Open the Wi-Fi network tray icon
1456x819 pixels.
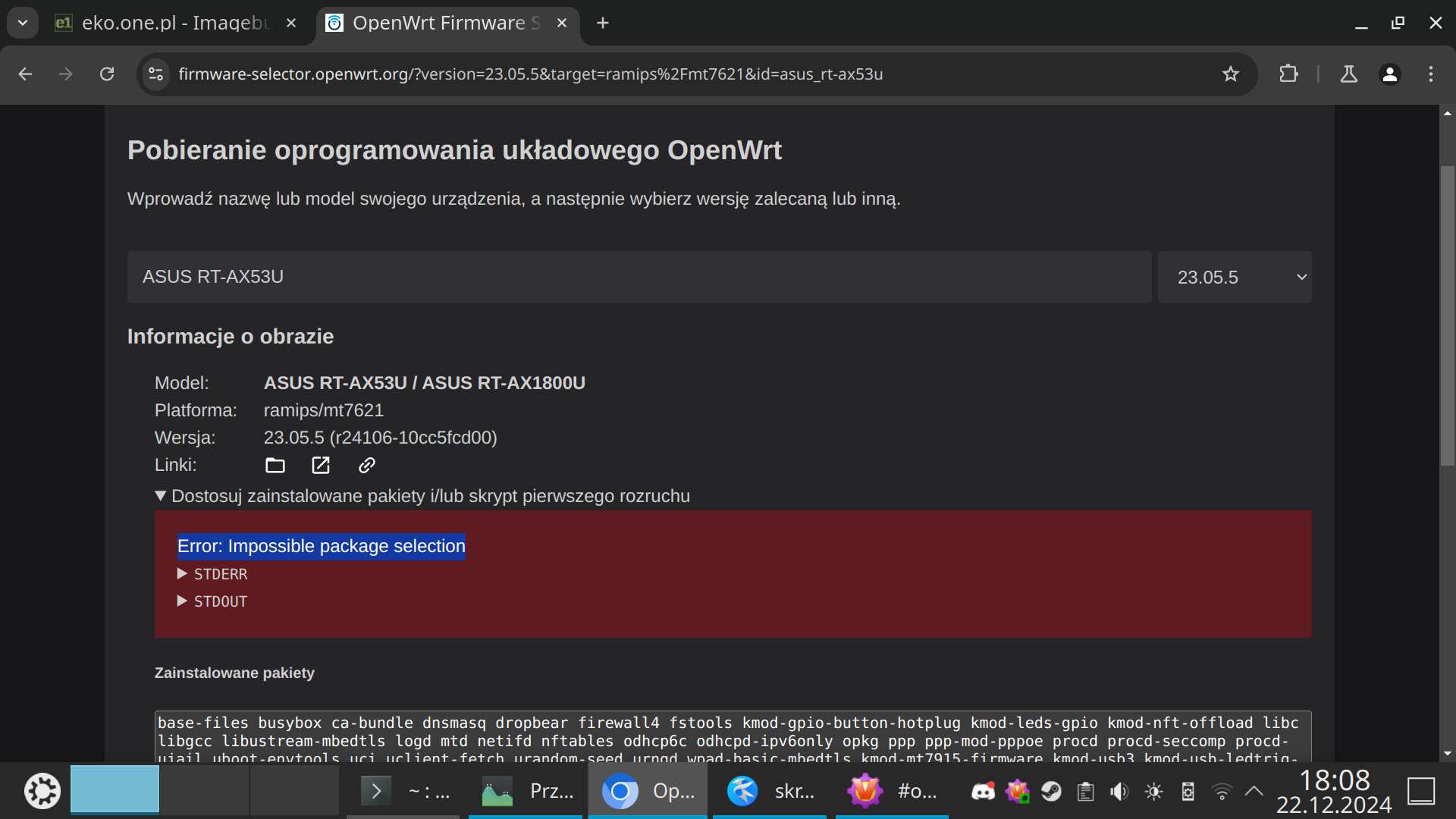point(1222,792)
